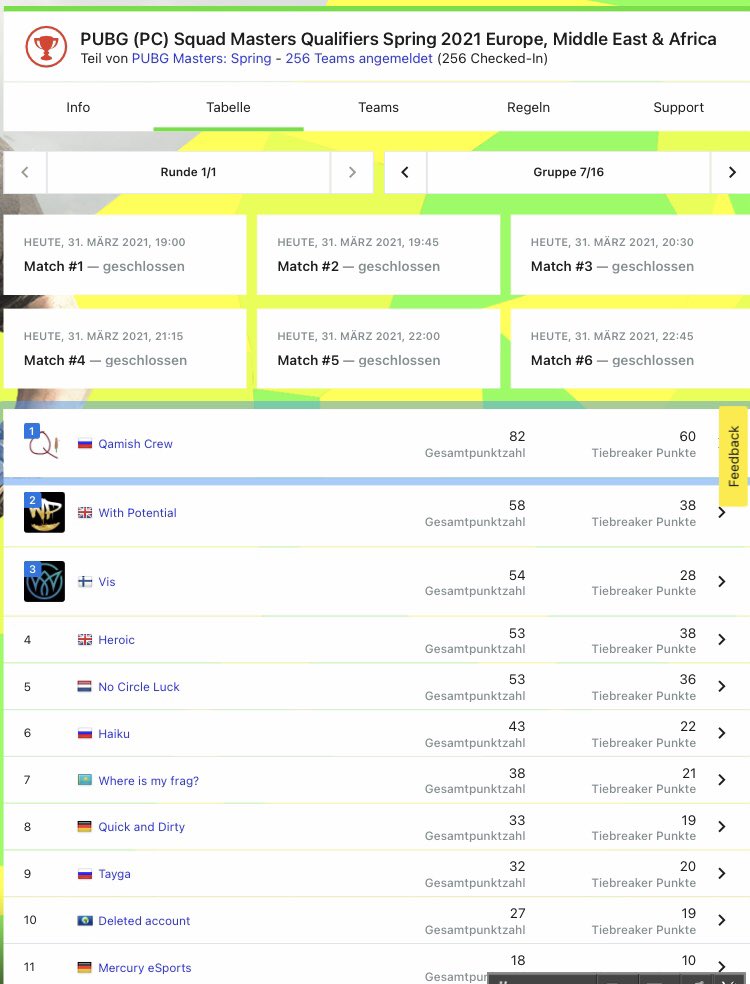Expand No Circle Luck row chevron
750x984 pixels.
(x=722, y=687)
